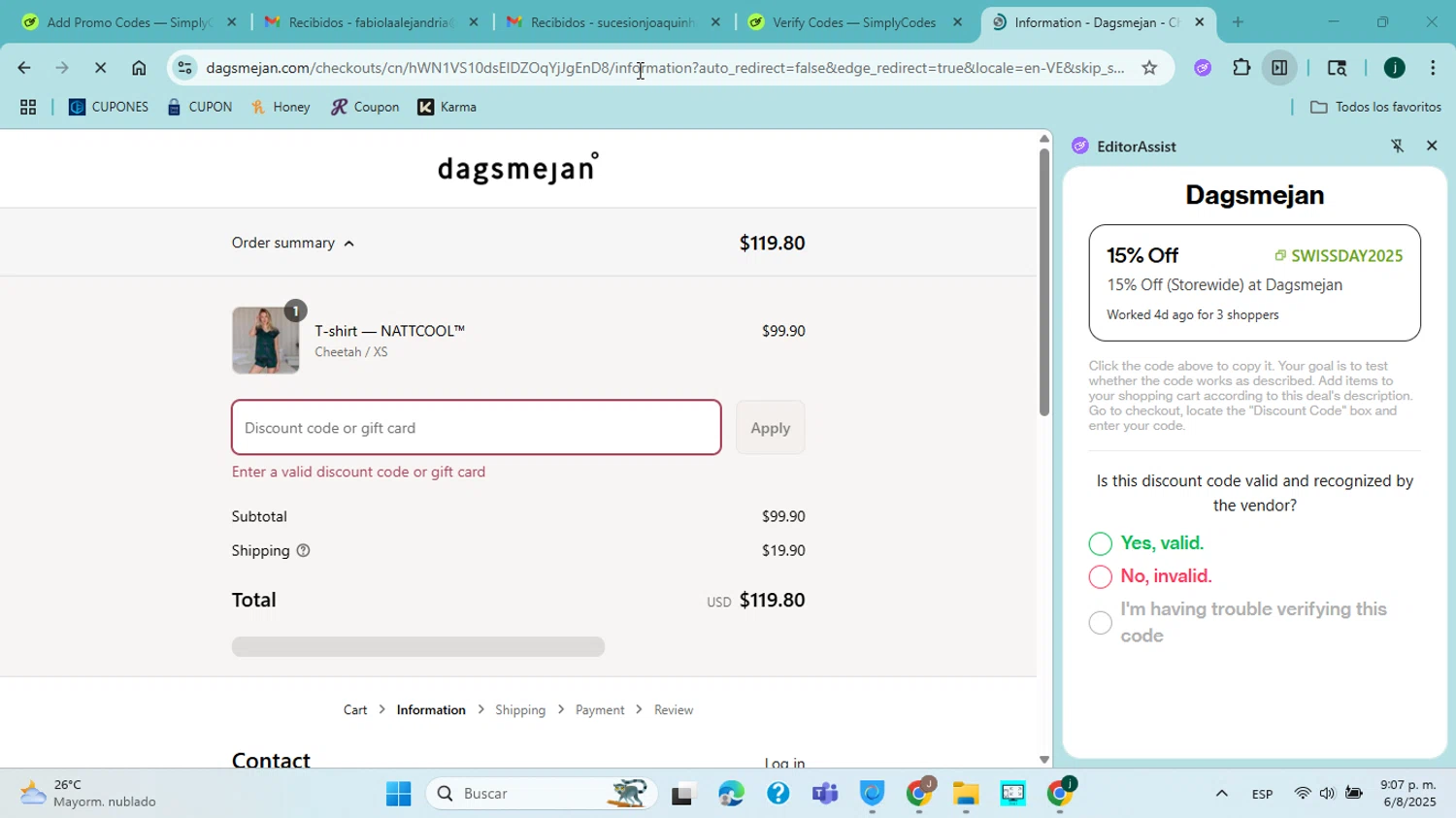Image resolution: width=1456 pixels, height=818 pixels.
Task: Open the Snipping Tool taskbar icon
Action: click(1013, 794)
